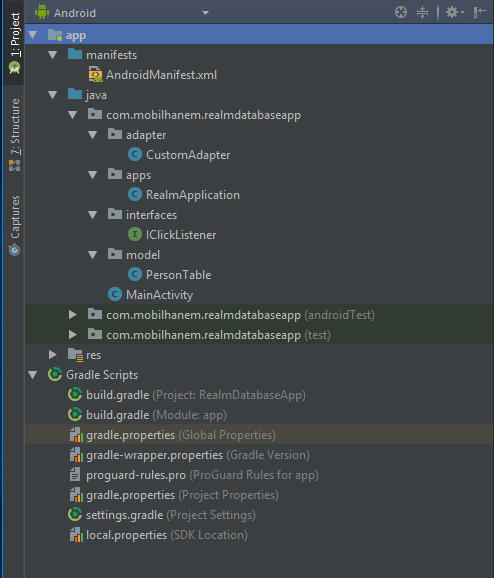Select the interfaces package label
494x578 pixels.
[x=152, y=215]
